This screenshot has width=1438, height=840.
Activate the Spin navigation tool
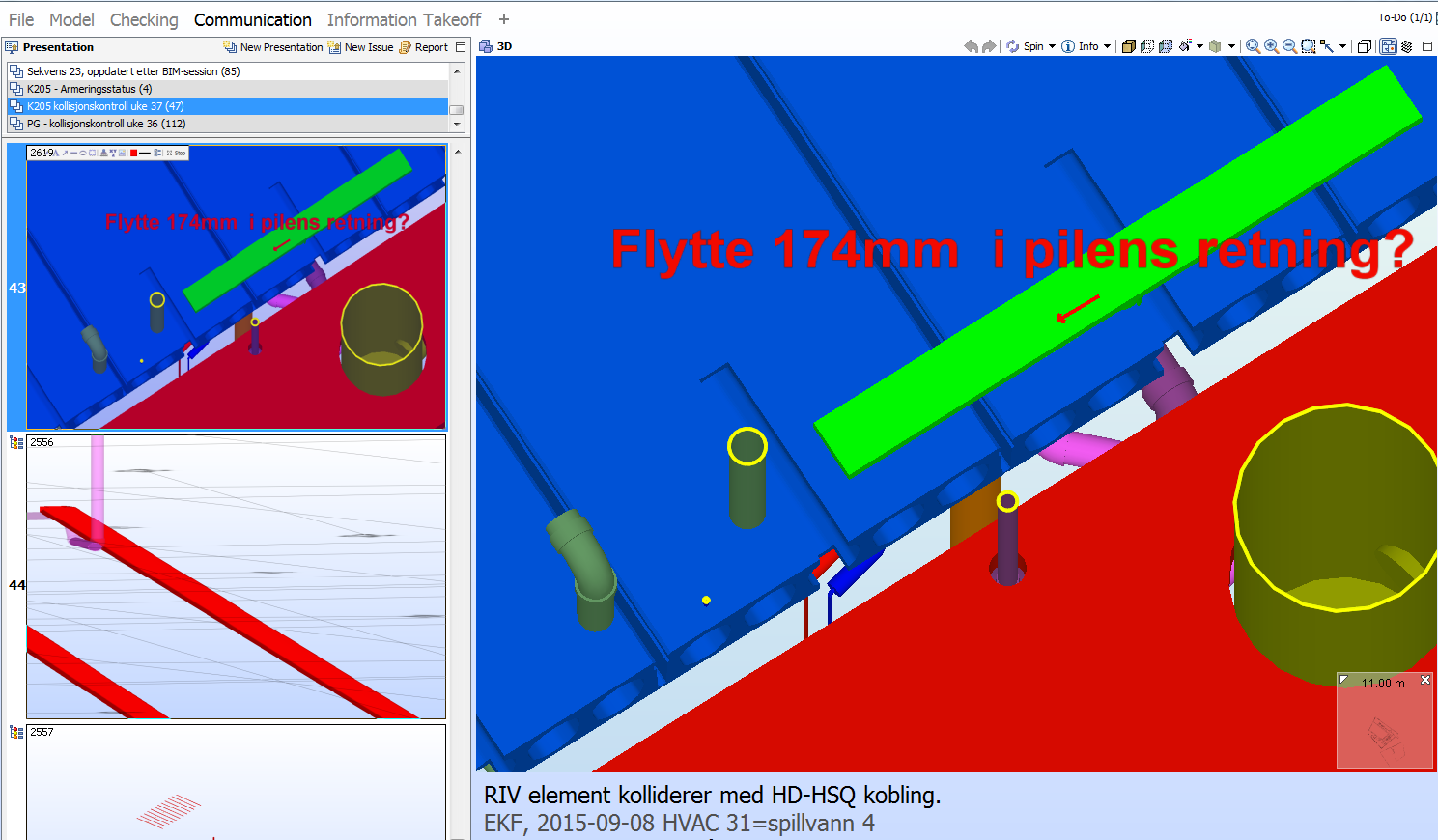1025,46
